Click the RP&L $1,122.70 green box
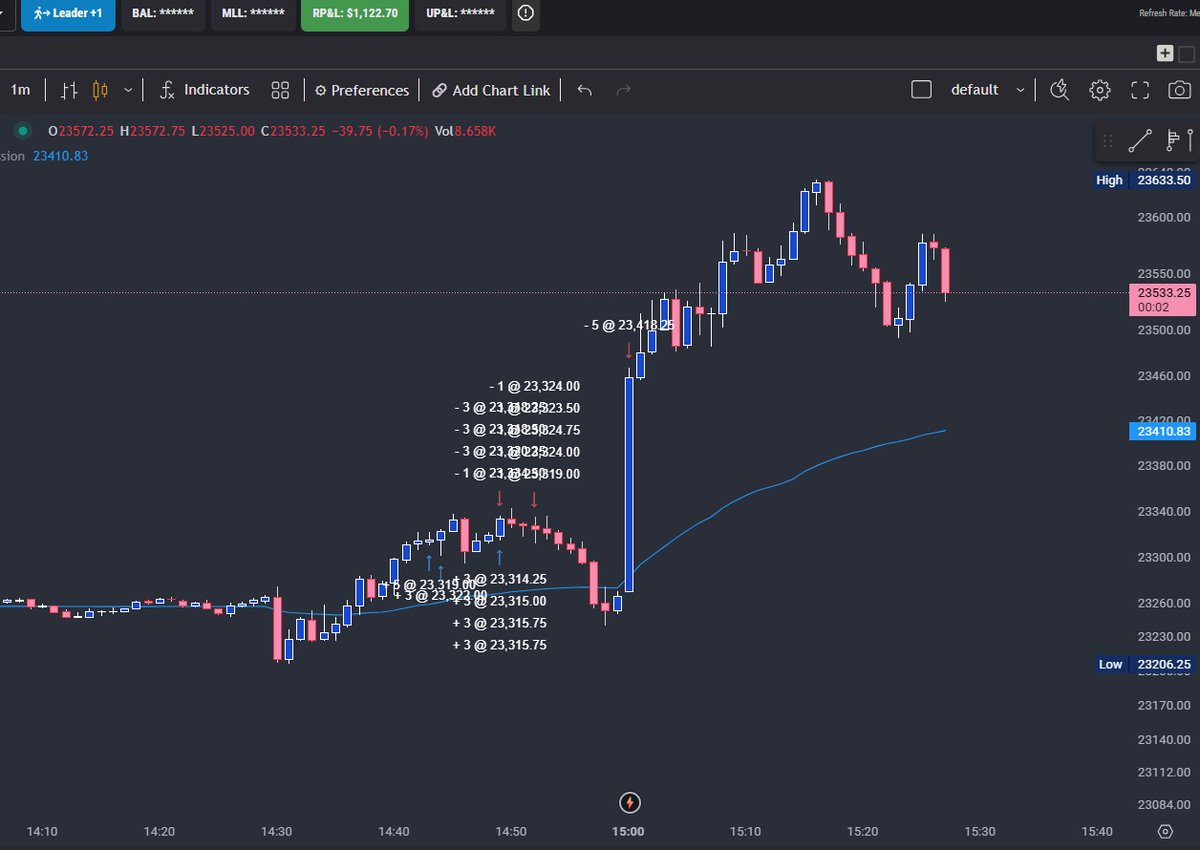Image resolution: width=1200 pixels, height=850 pixels. (x=355, y=14)
